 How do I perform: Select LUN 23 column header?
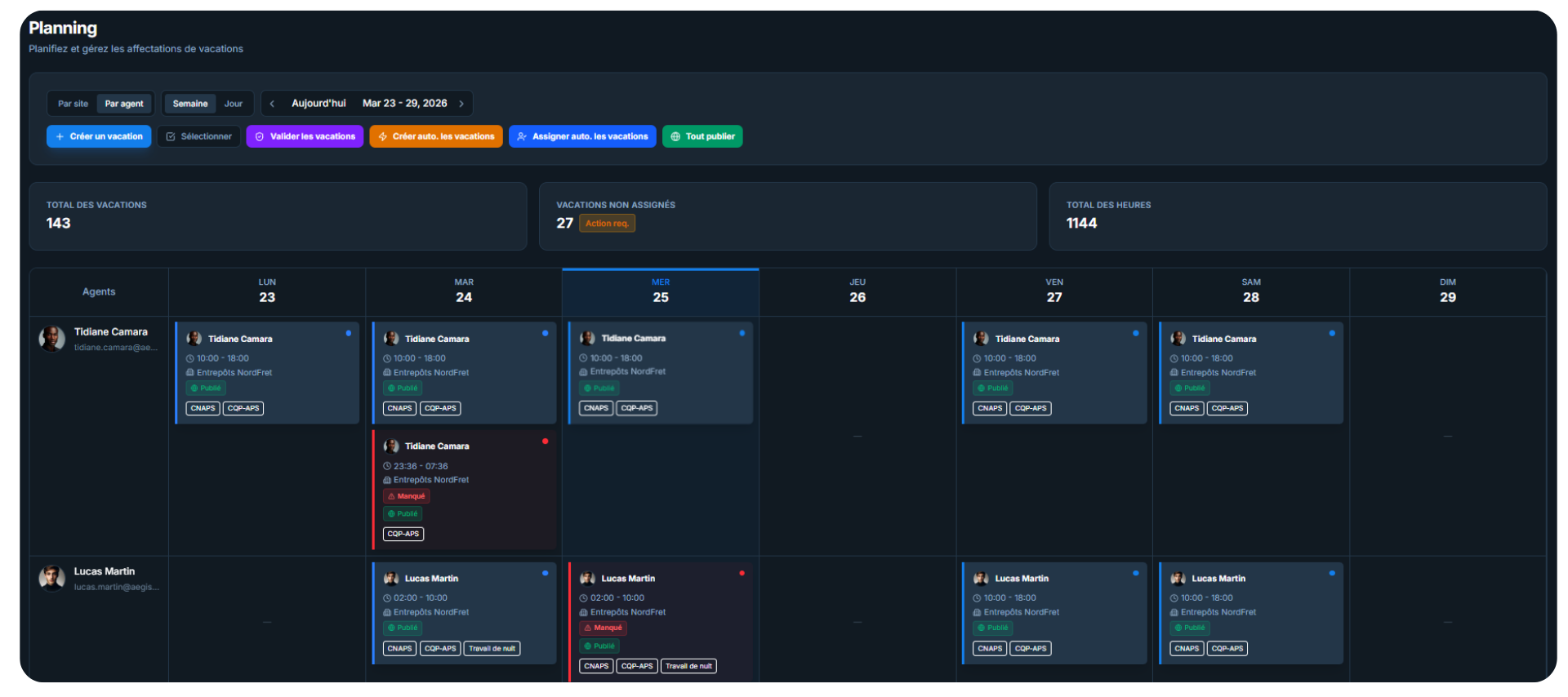(x=267, y=291)
